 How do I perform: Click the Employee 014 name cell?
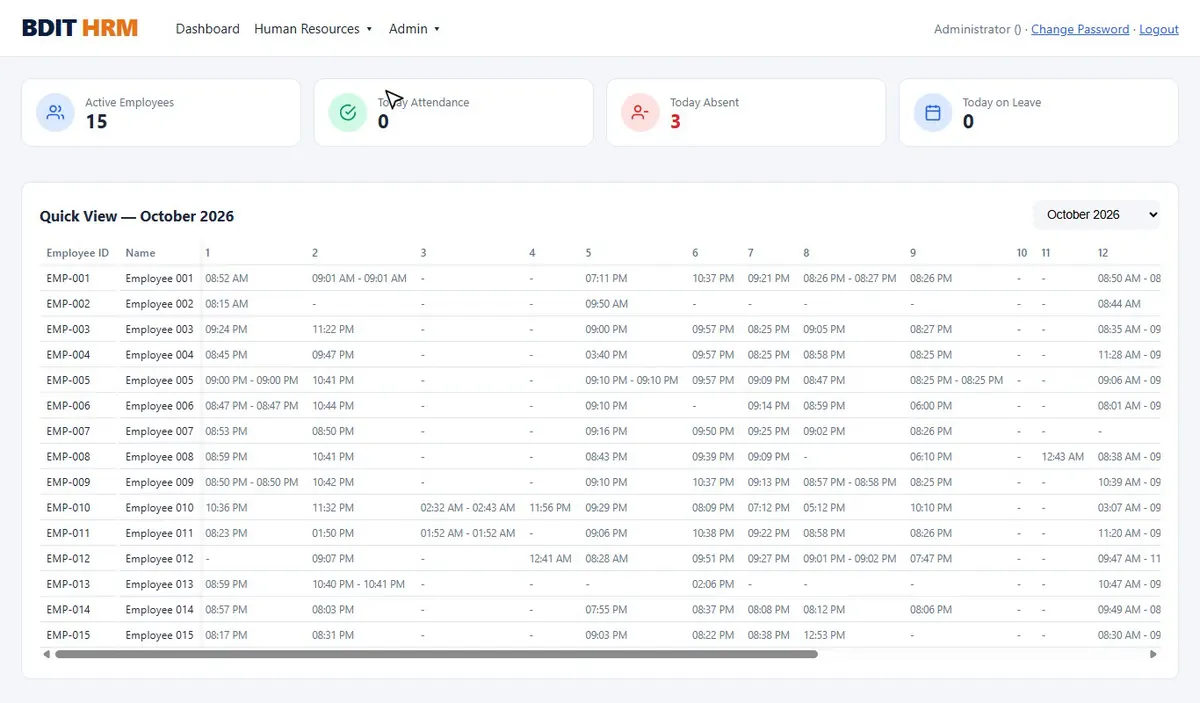[x=160, y=610]
